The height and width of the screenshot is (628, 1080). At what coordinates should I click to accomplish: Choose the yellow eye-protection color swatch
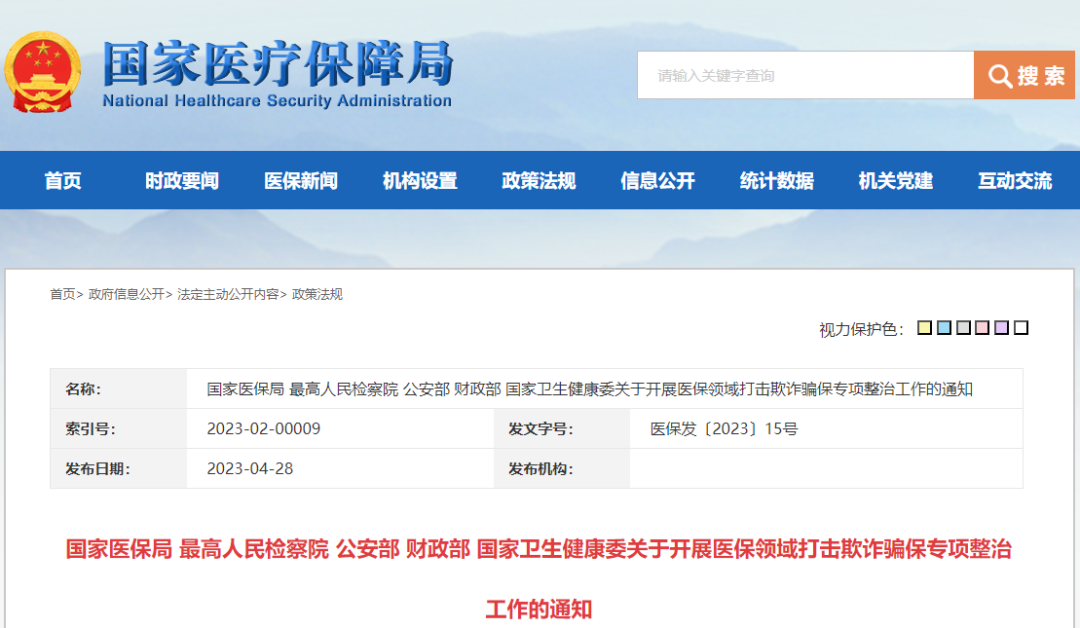coord(924,328)
